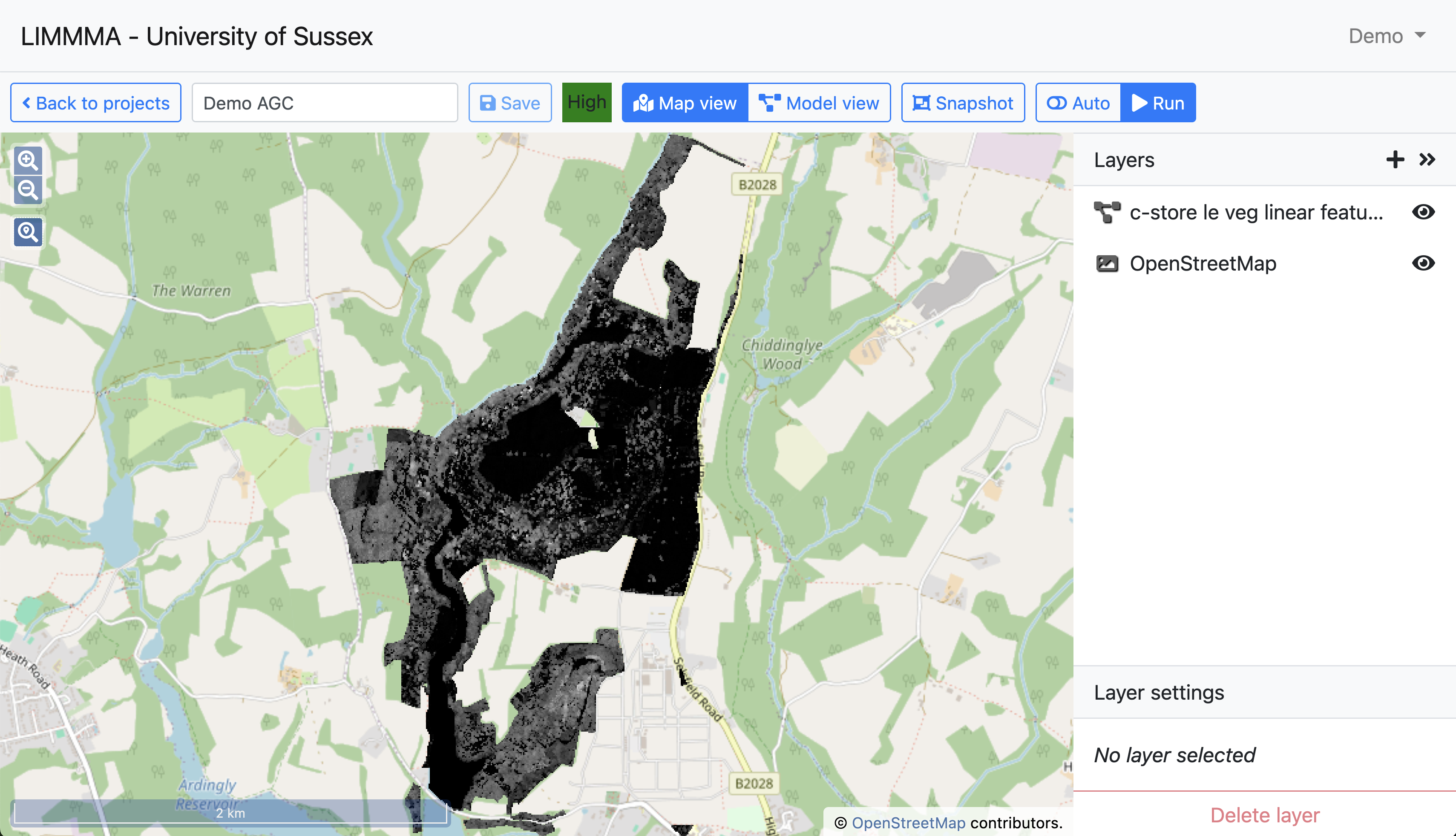Run the model with Run button
The height and width of the screenshot is (836, 1456).
point(1157,103)
